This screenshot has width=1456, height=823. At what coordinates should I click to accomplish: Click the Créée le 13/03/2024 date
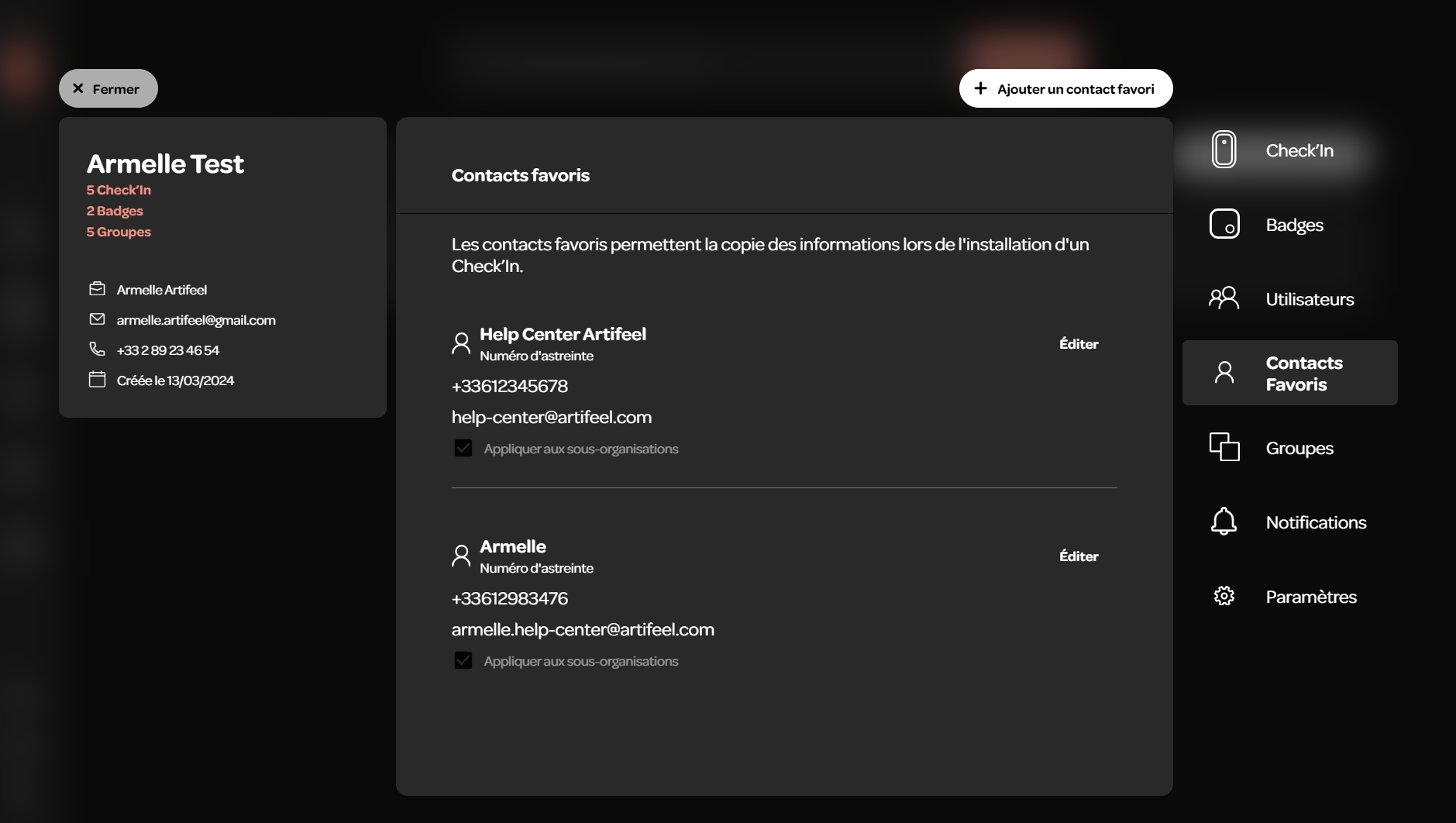[x=175, y=381]
